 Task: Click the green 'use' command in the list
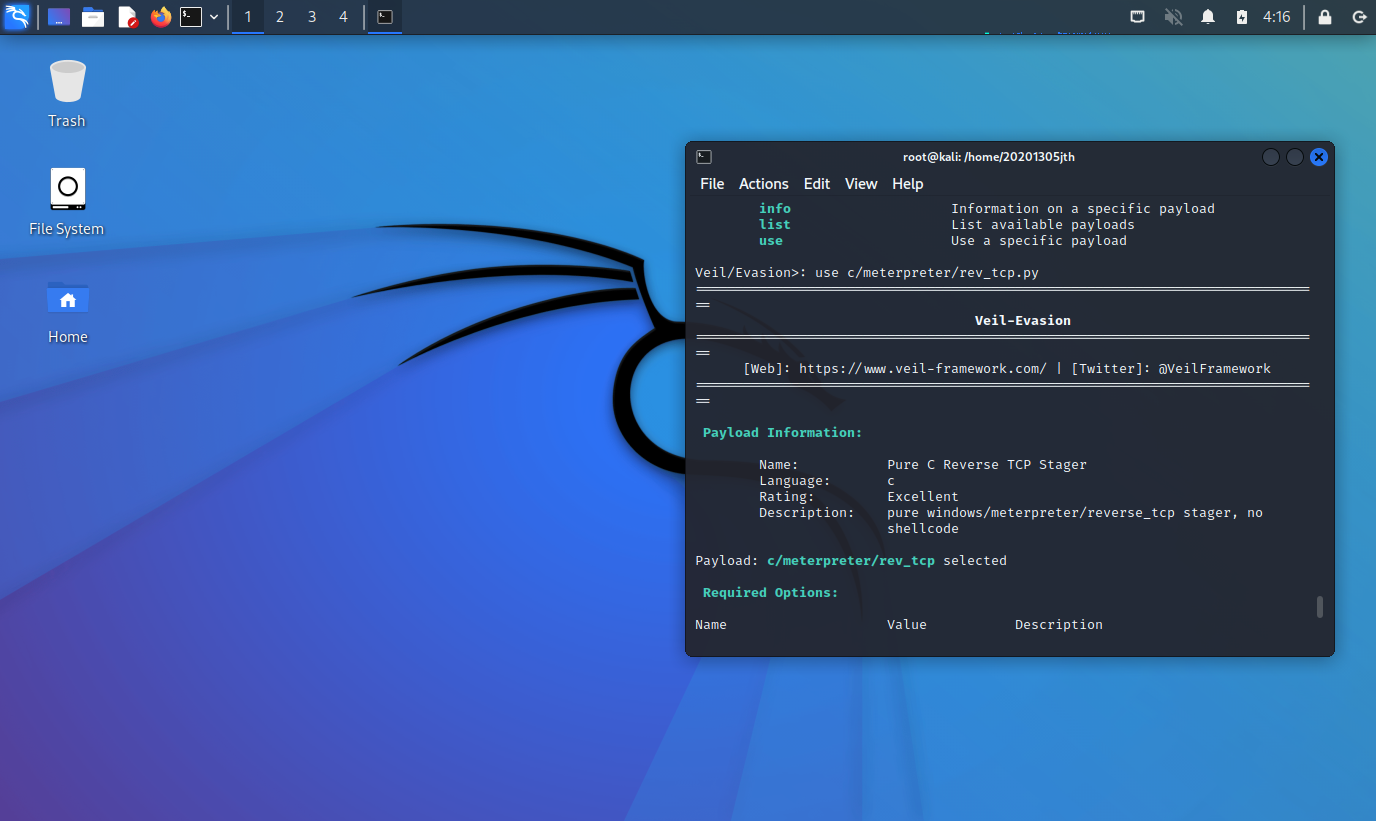[x=771, y=241]
